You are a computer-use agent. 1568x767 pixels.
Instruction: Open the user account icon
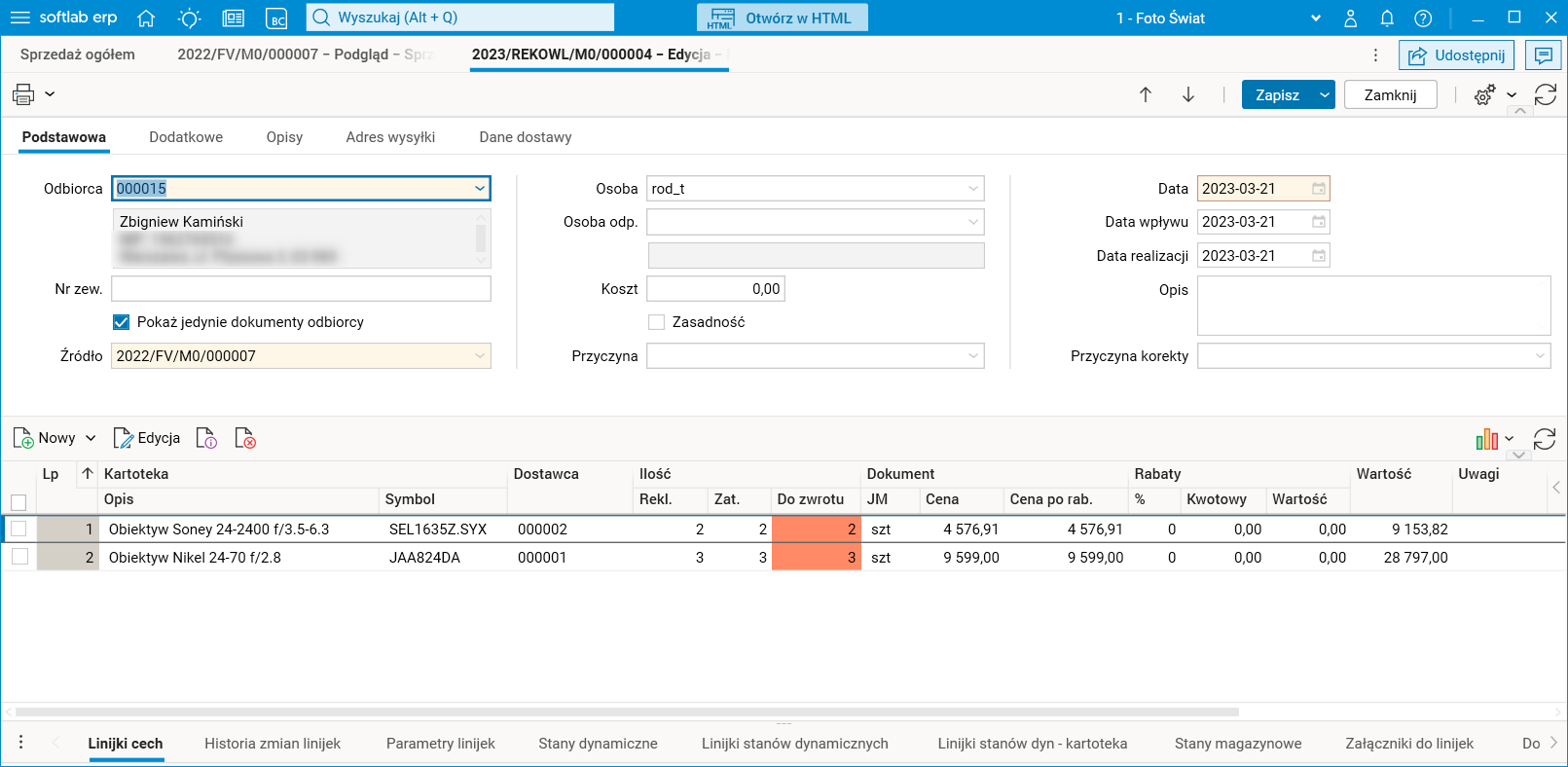coord(1351,18)
